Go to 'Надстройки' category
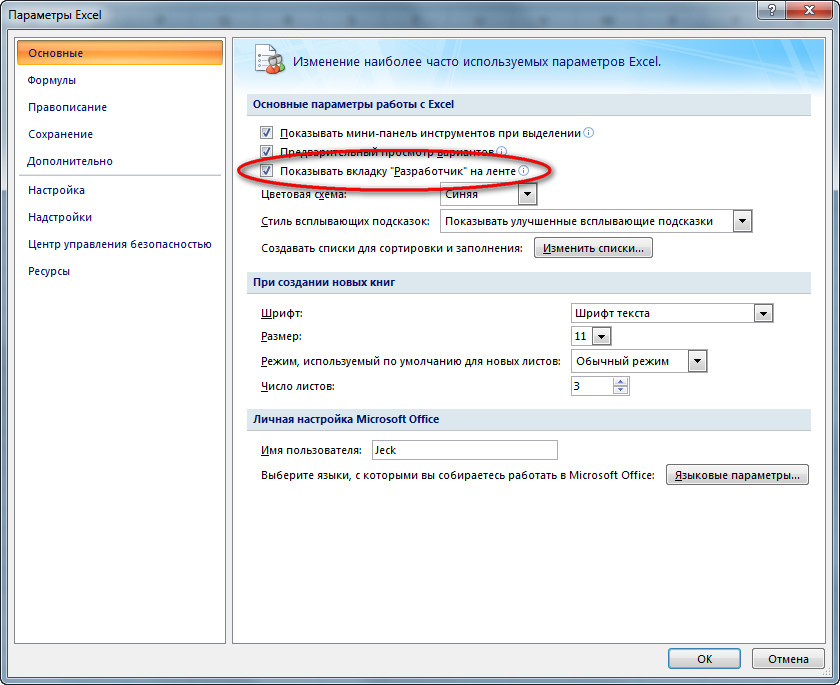 click(60, 217)
